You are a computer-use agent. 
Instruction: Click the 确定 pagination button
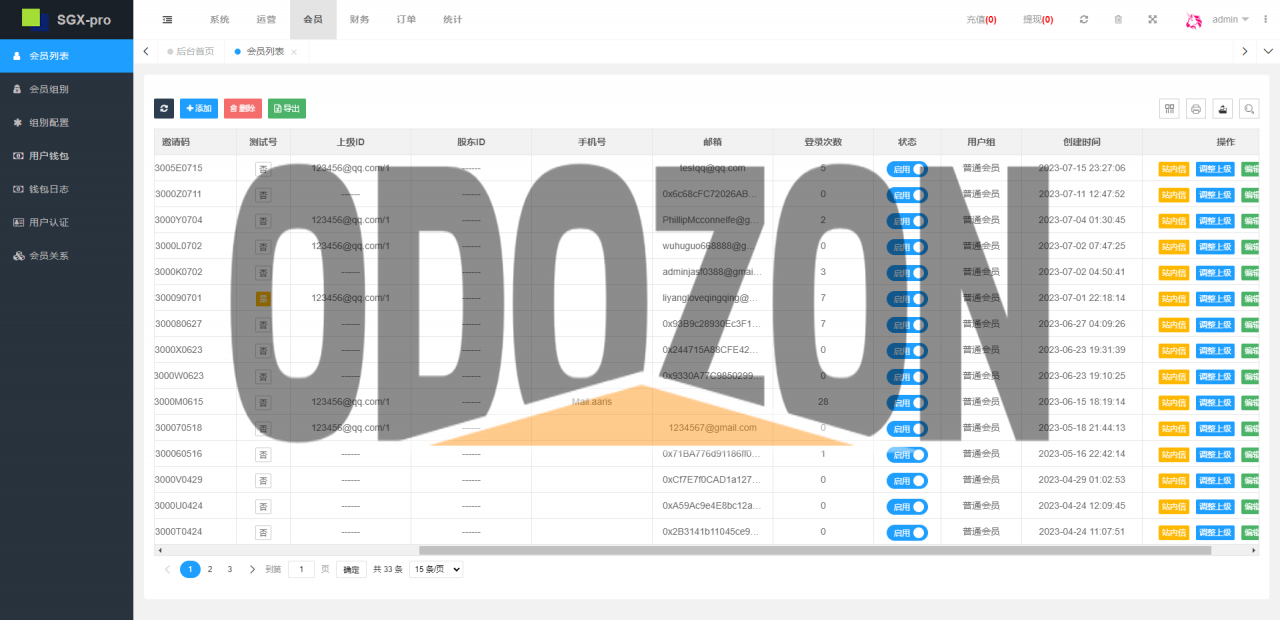351,569
